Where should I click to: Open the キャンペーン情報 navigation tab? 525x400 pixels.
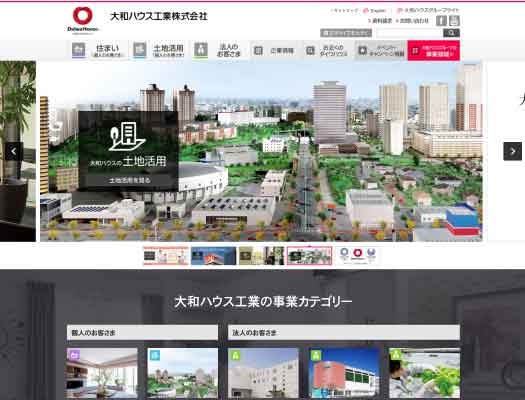[x=381, y=51]
